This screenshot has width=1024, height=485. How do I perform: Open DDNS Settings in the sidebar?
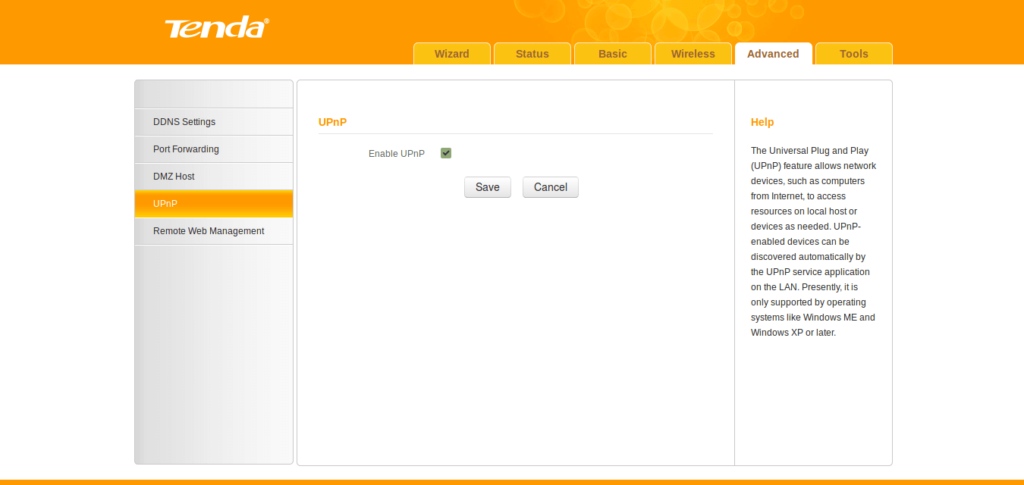point(184,122)
